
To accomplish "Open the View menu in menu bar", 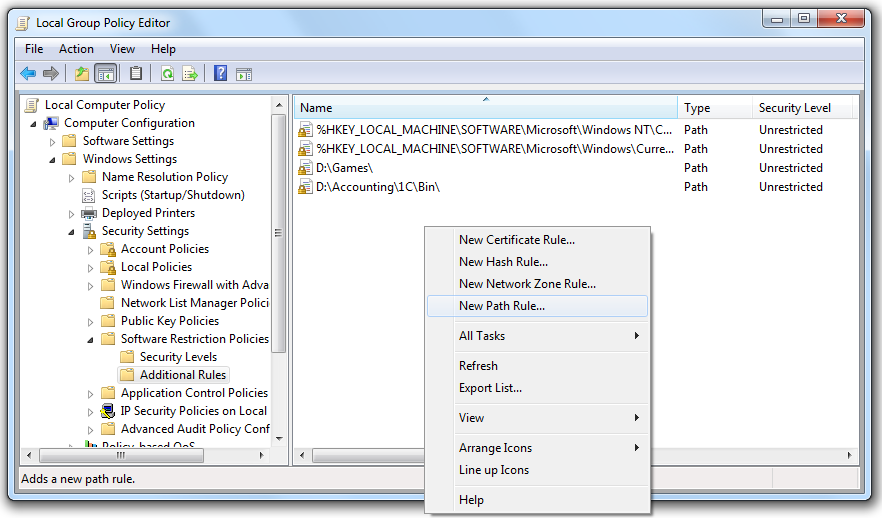I will pyautogui.click(x=122, y=49).
